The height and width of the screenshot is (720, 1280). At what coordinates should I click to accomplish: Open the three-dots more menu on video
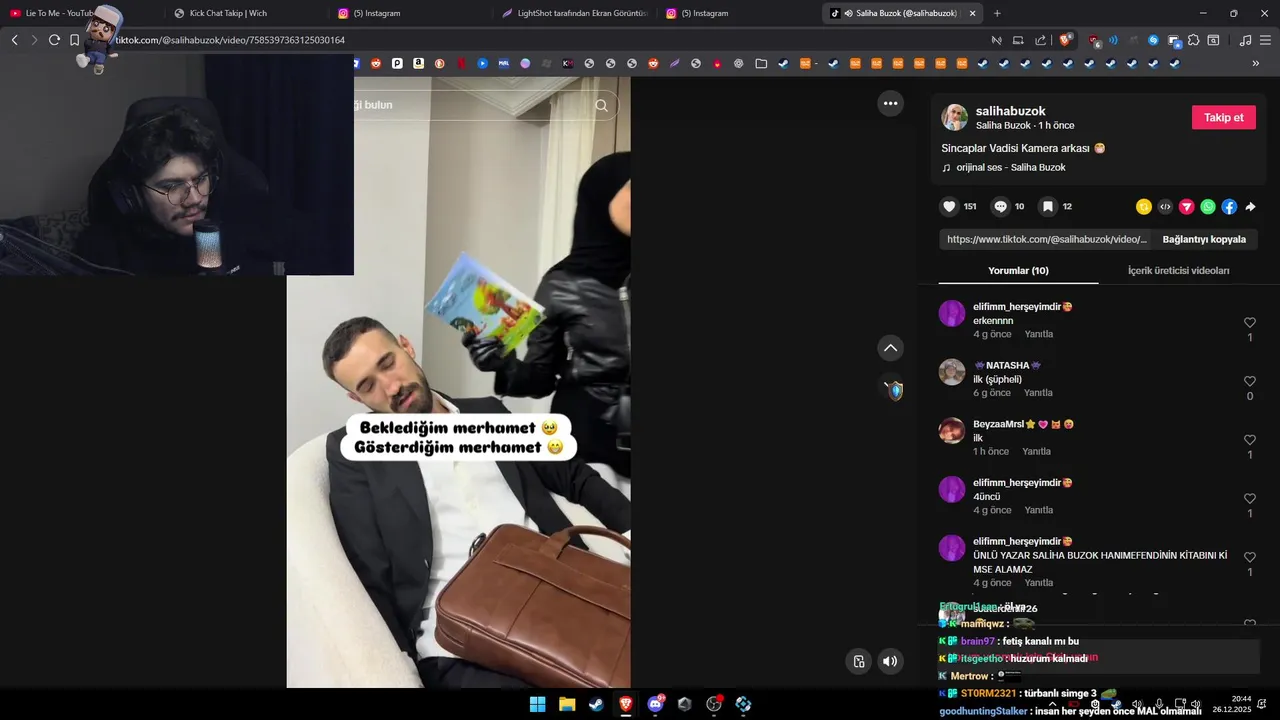890,103
